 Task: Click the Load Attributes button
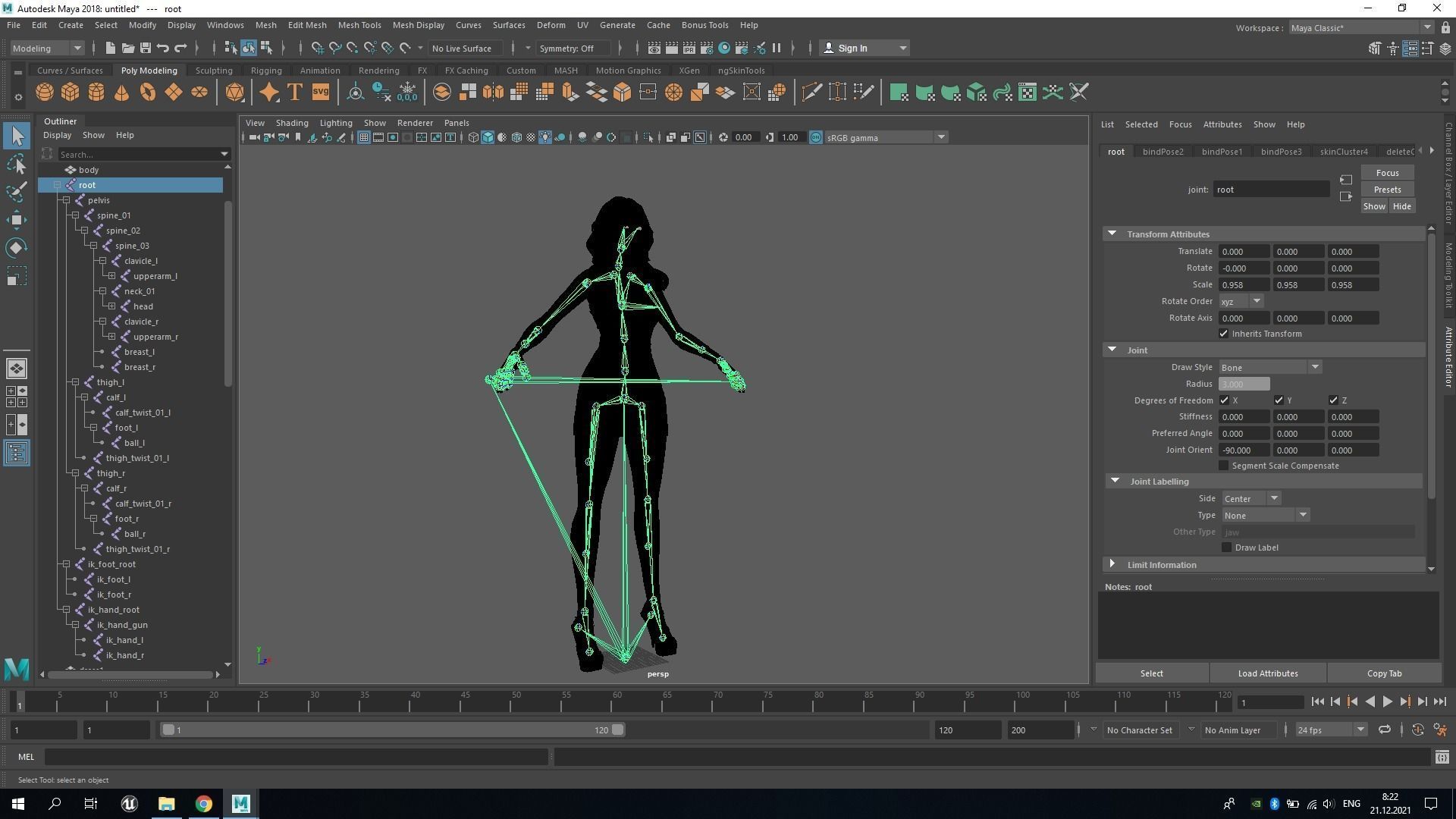pos(1267,673)
